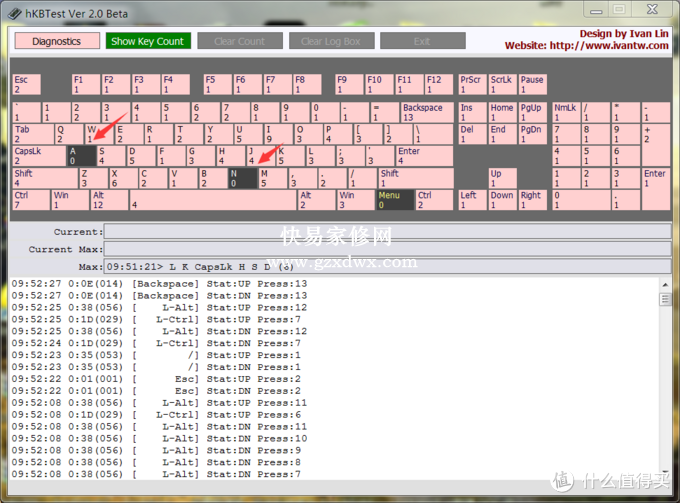680x503 pixels.
Task: Click the End key tile
Action: click(503, 134)
